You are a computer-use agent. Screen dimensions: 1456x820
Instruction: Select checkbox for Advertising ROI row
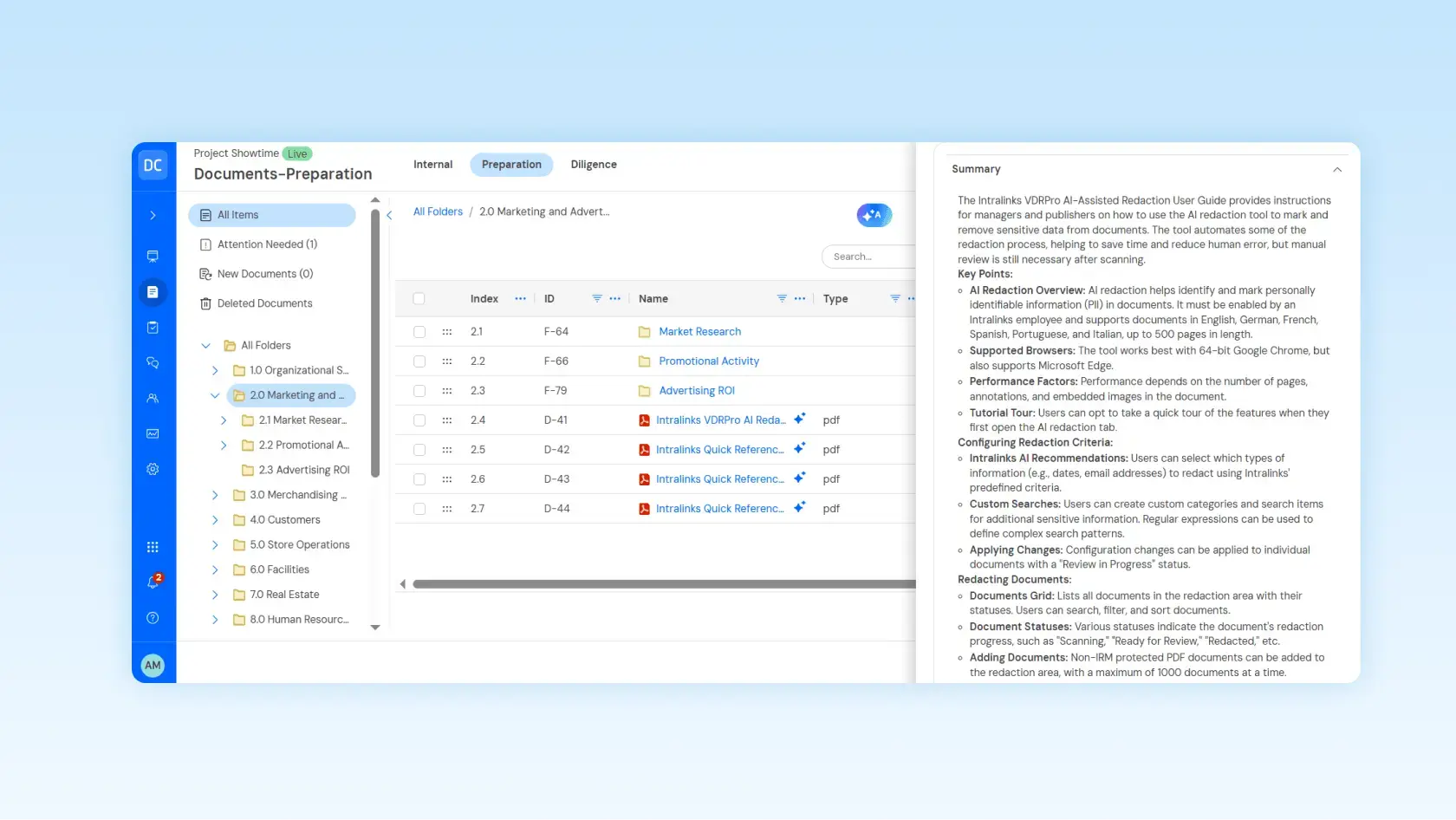[x=419, y=391]
